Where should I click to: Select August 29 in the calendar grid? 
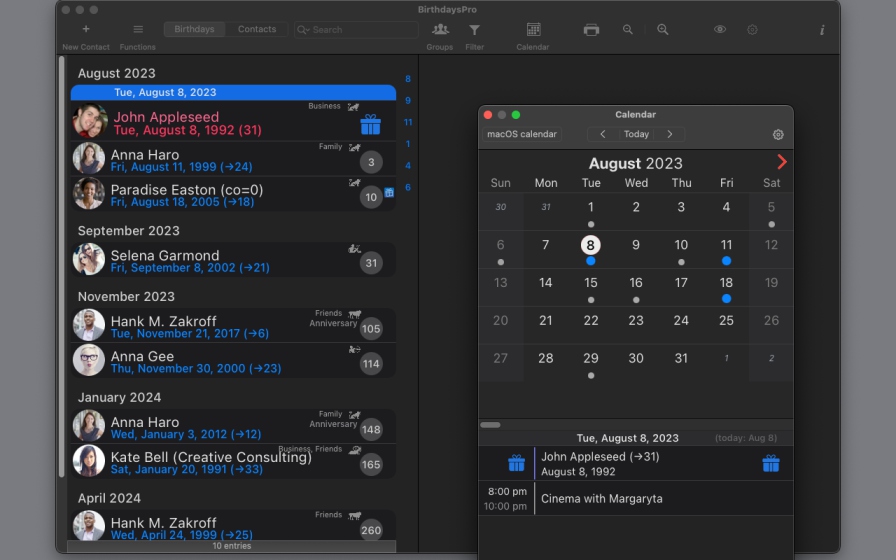590,363
